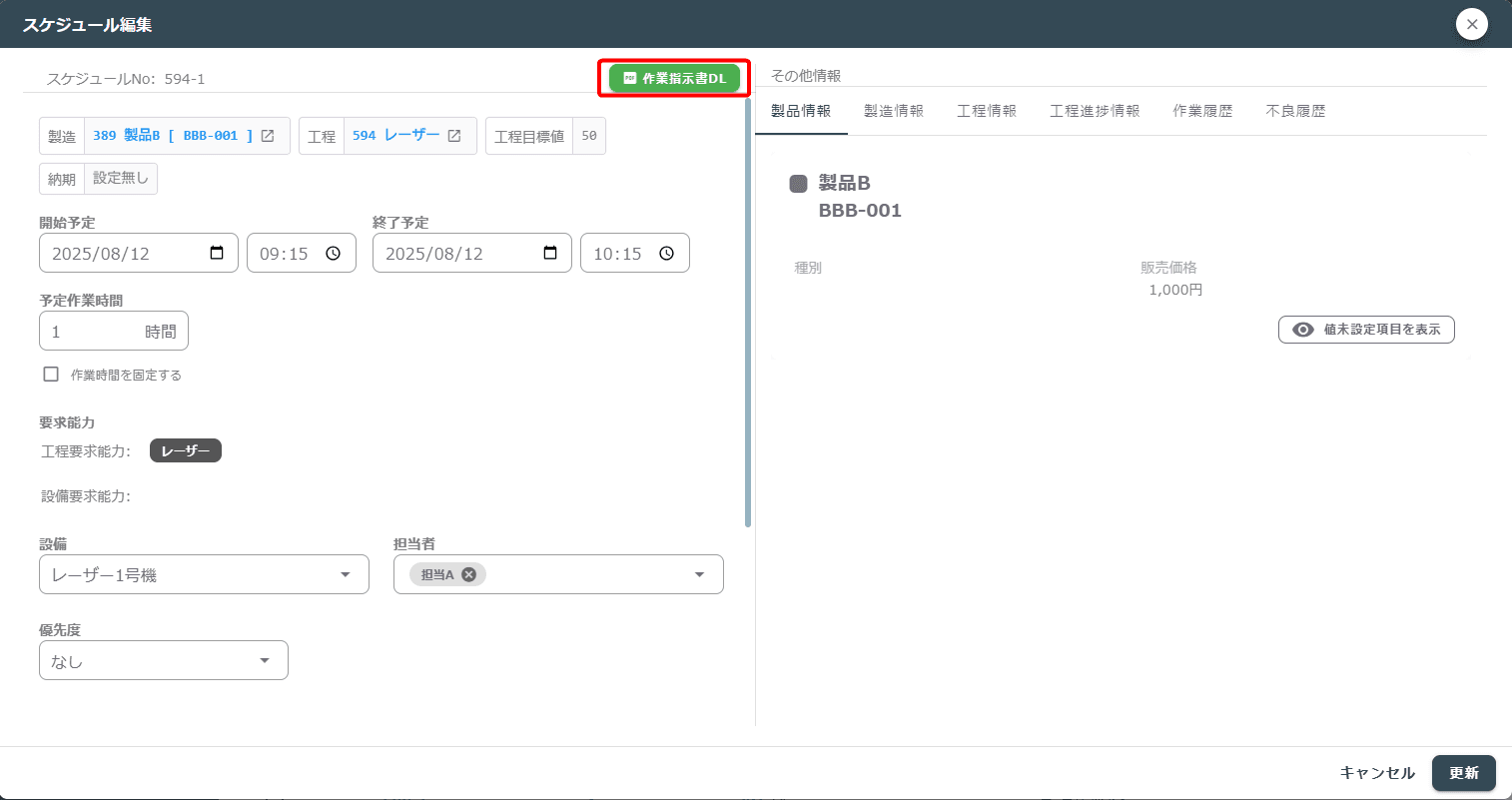Enable 作業時間を固定する checkbox
Screen dimensions: 1512x800
pos(51,375)
